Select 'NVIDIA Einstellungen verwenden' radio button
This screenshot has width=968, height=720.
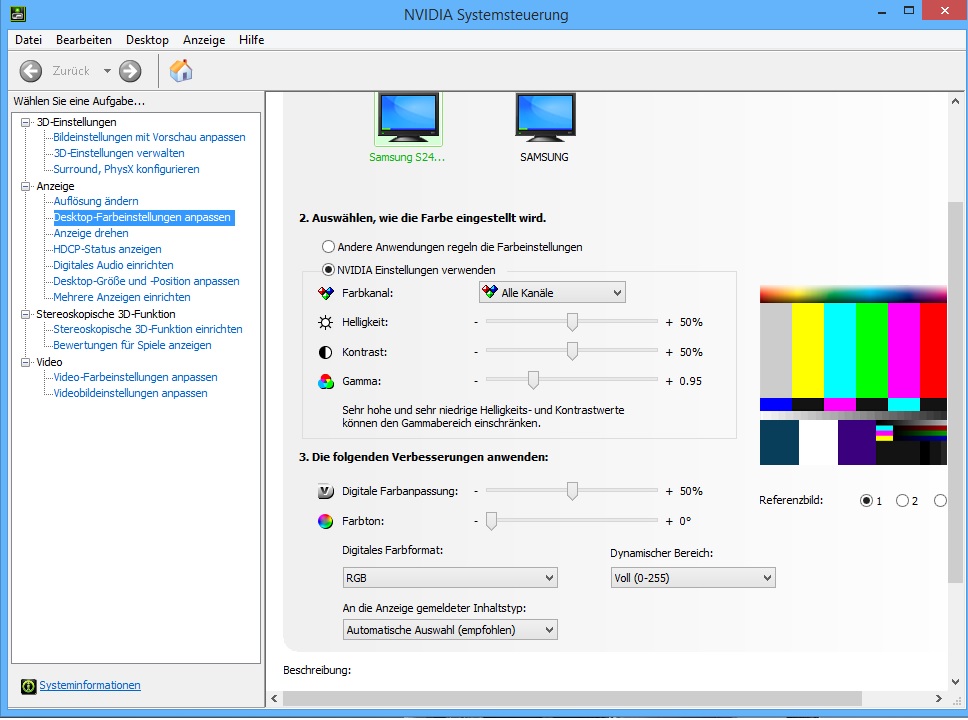pyautogui.click(x=329, y=270)
